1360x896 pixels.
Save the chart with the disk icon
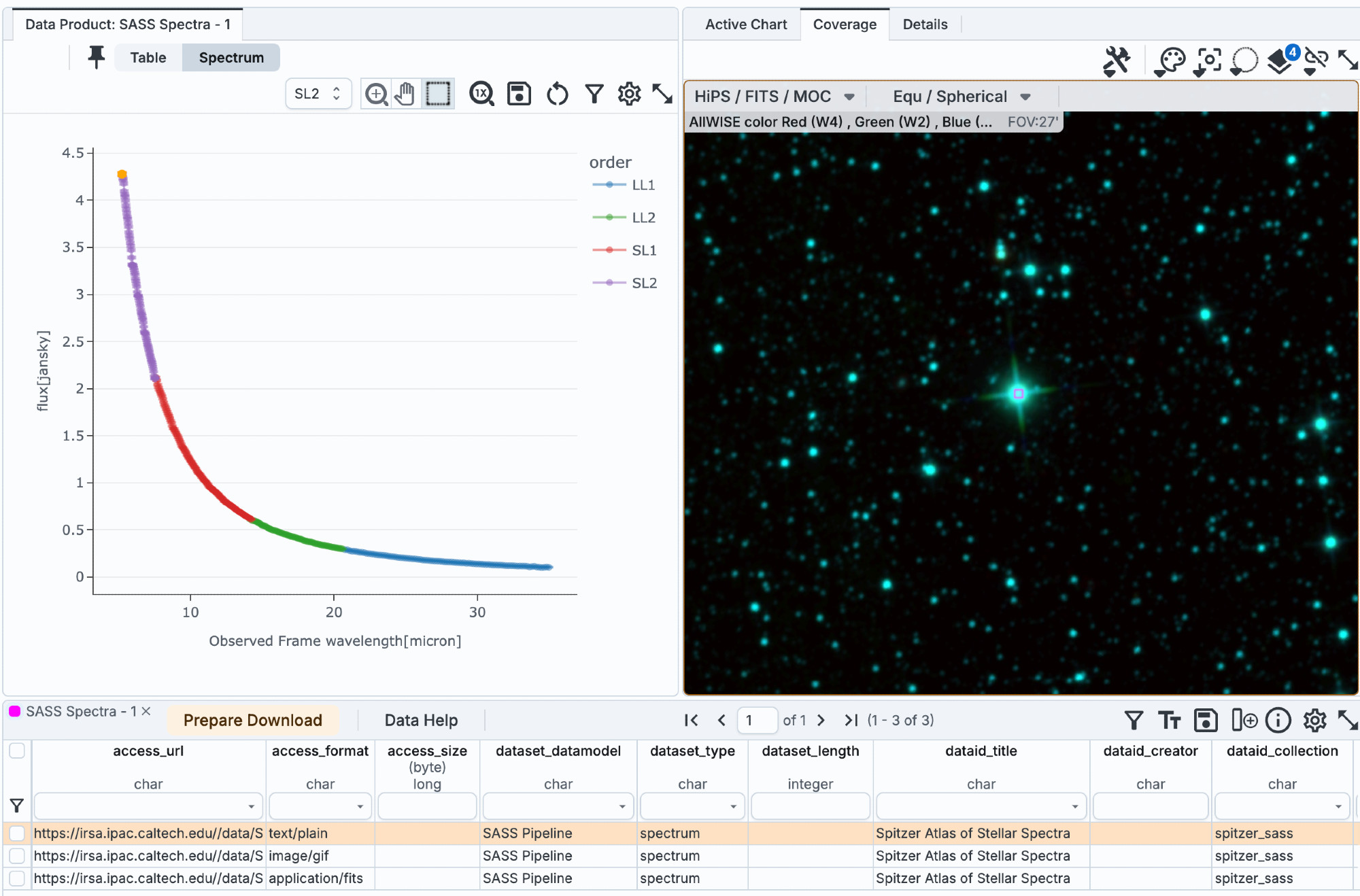pos(519,94)
